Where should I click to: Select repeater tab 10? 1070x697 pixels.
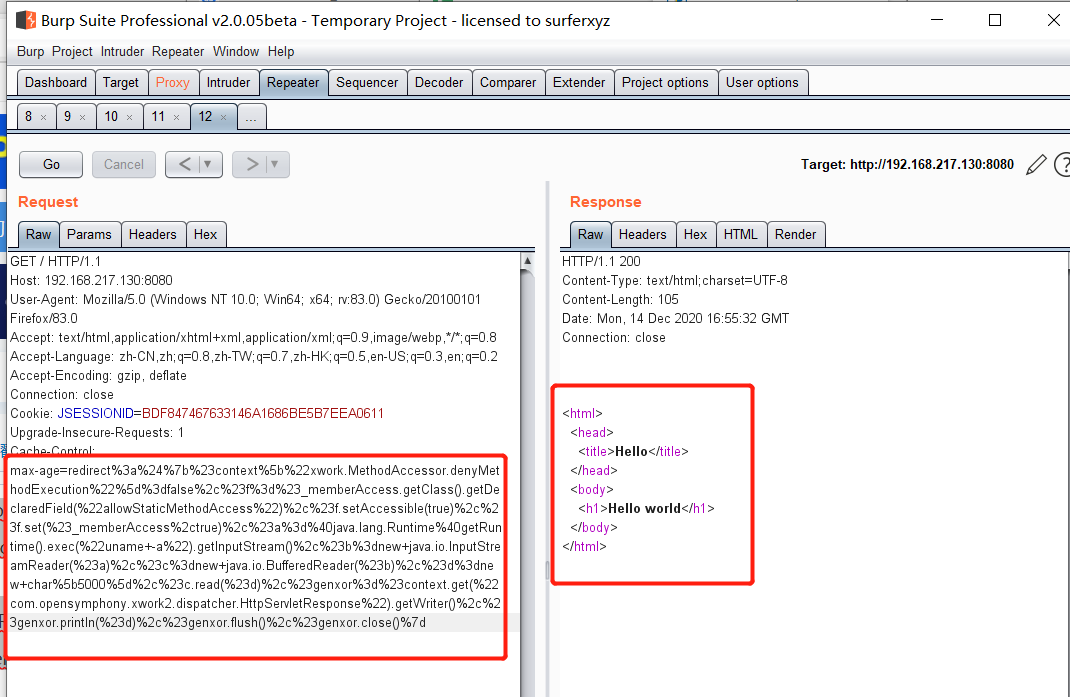point(111,117)
